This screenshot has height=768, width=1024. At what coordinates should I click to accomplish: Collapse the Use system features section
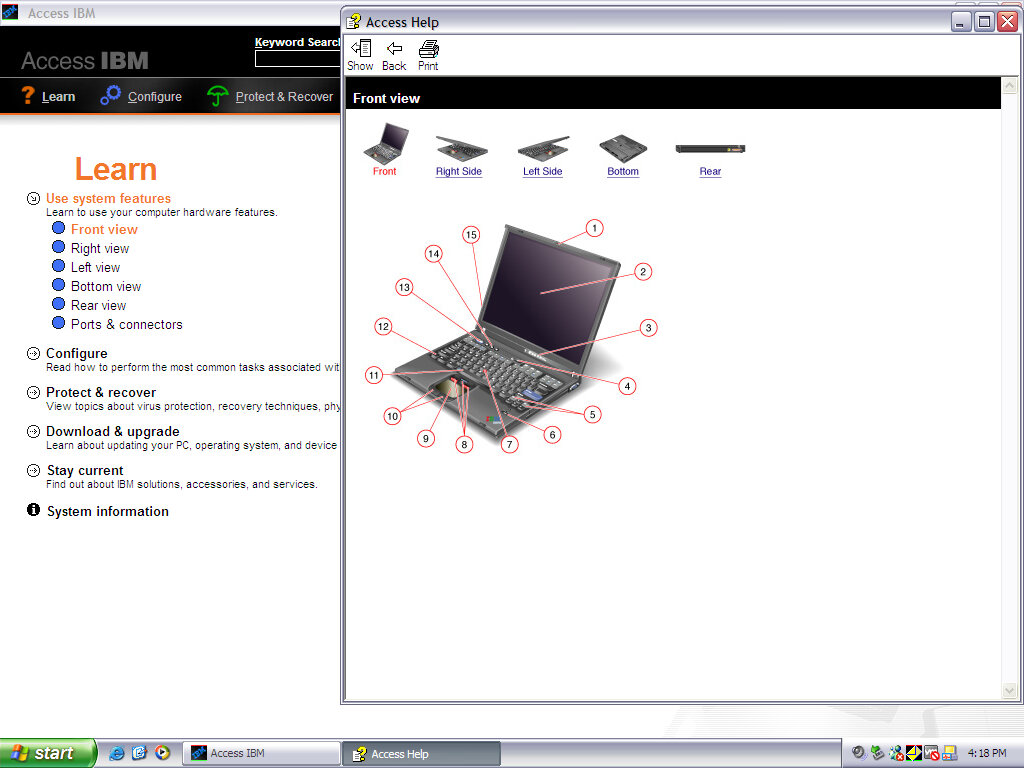[33, 198]
